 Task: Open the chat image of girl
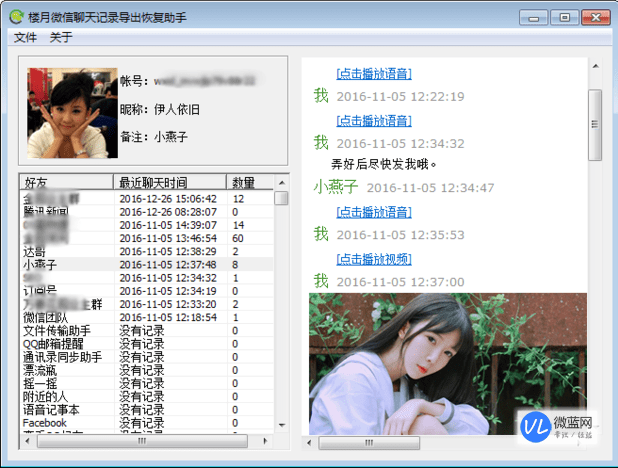tap(448, 364)
